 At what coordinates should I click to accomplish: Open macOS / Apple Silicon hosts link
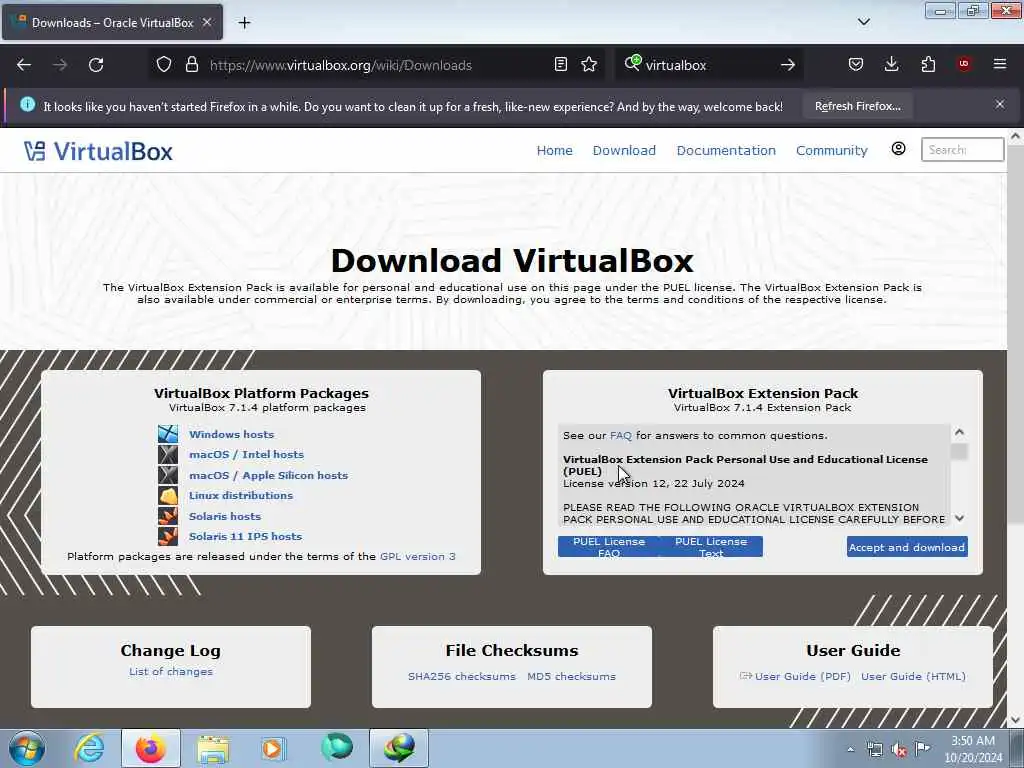click(268, 475)
